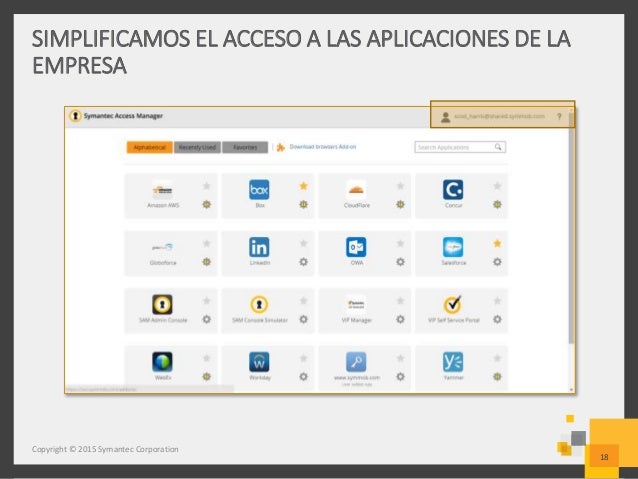Toggle favorite star for Globoforce

click(x=207, y=243)
